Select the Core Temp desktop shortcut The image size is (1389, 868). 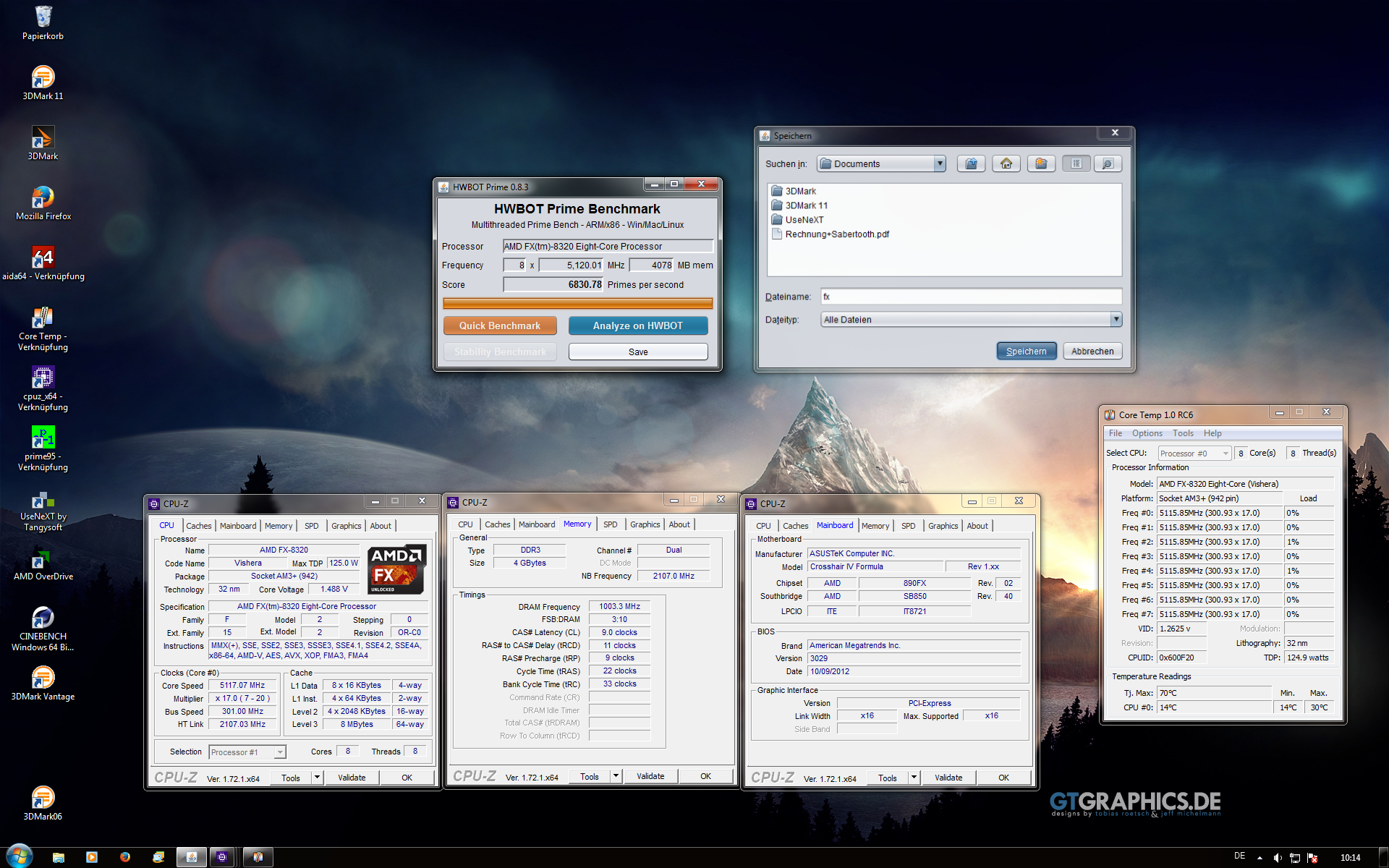(x=43, y=329)
